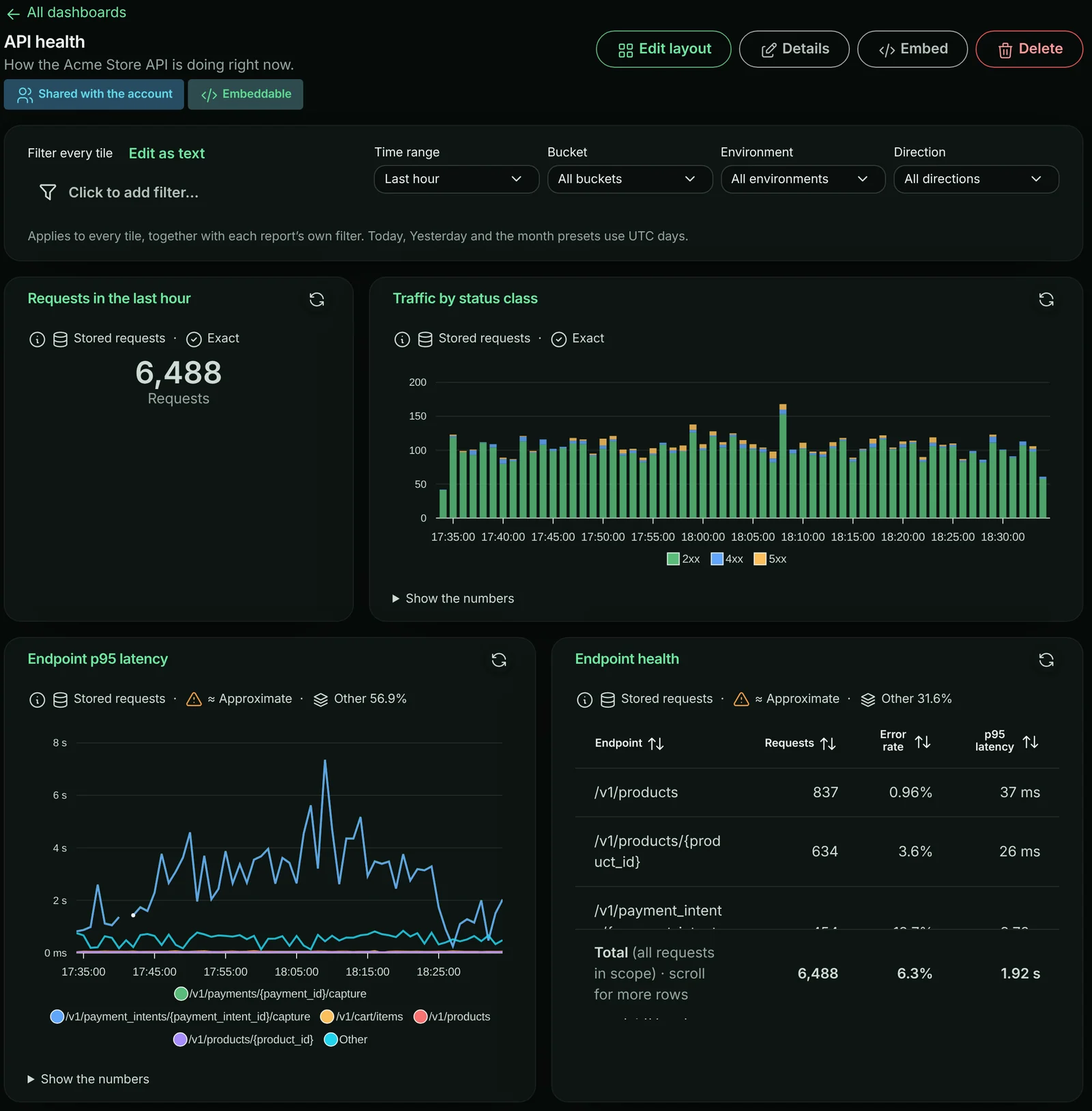This screenshot has height=1111, width=1092.
Task: Open the dashboard Details
Action: (x=794, y=49)
